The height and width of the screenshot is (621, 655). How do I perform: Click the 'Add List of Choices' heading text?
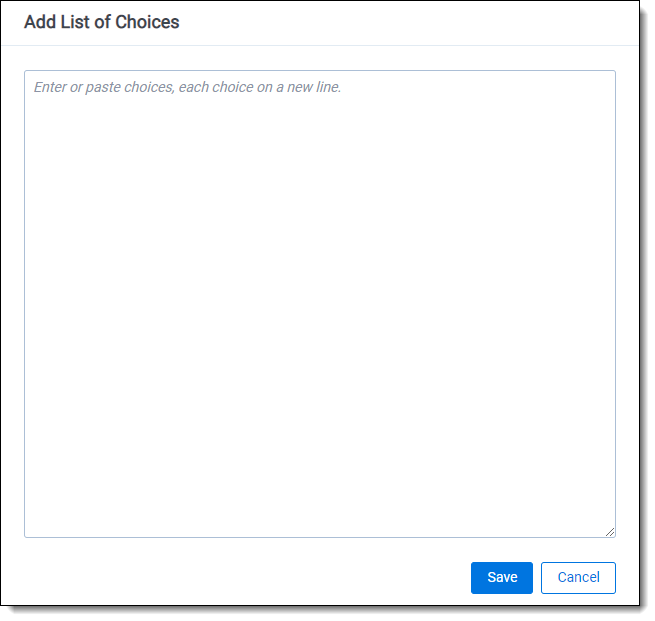(x=102, y=22)
